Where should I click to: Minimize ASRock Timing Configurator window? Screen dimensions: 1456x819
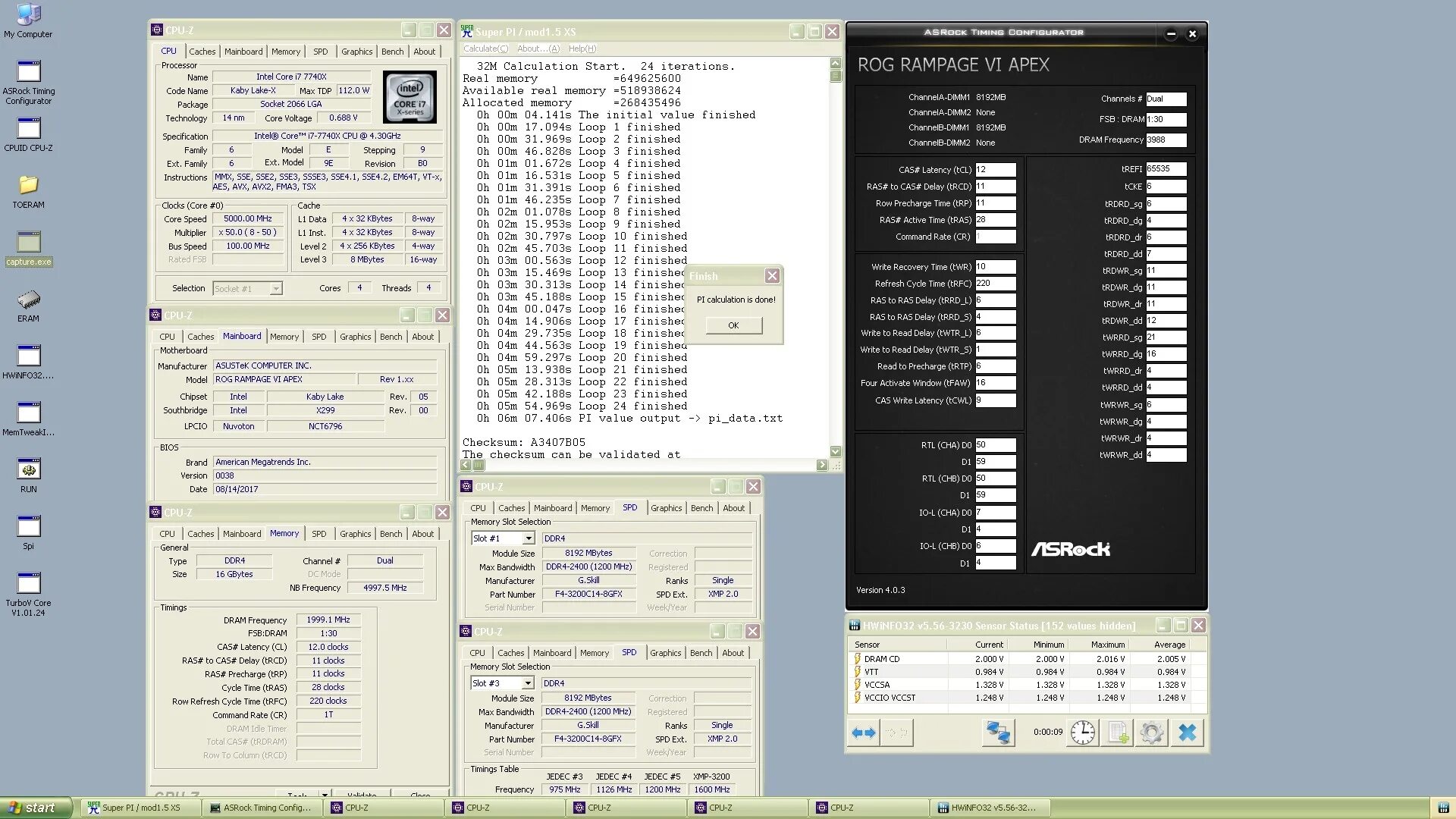(1171, 33)
